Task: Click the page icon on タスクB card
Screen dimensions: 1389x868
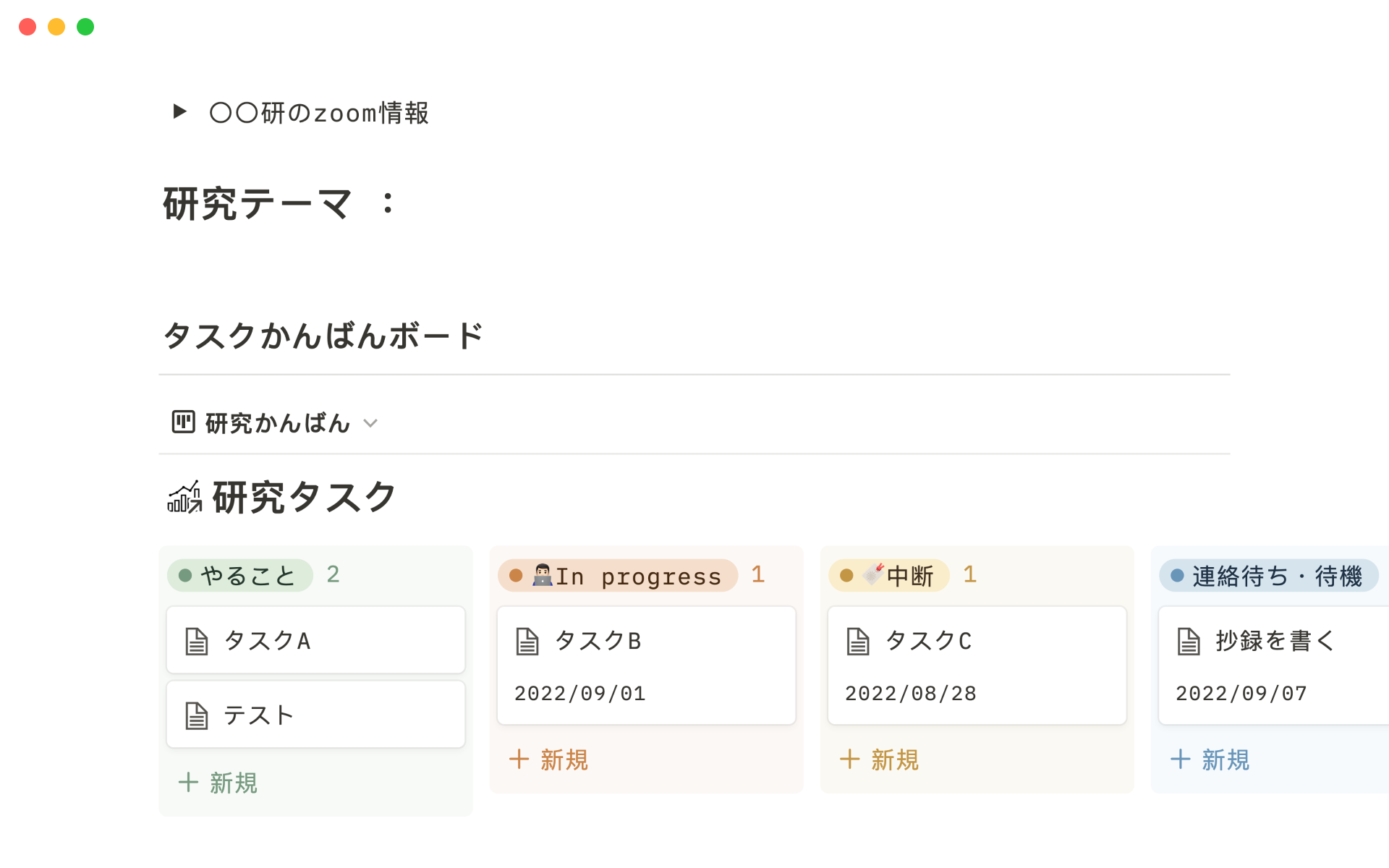Action: click(x=527, y=641)
